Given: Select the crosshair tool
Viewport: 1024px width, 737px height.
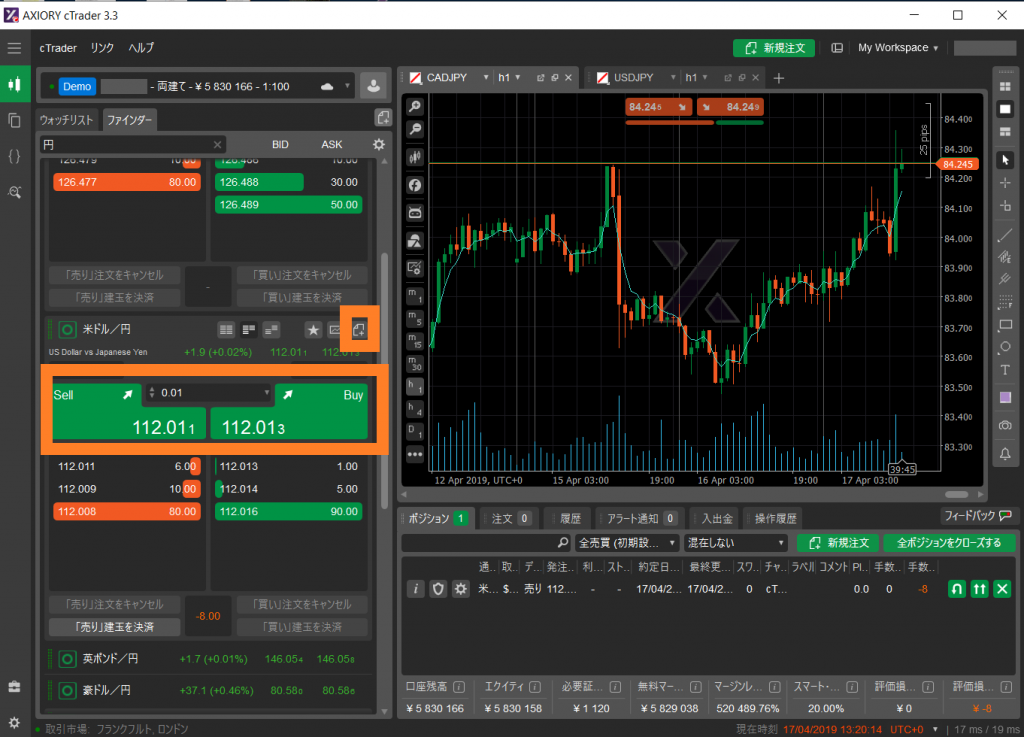Looking at the screenshot, I should pos(1005,183).
